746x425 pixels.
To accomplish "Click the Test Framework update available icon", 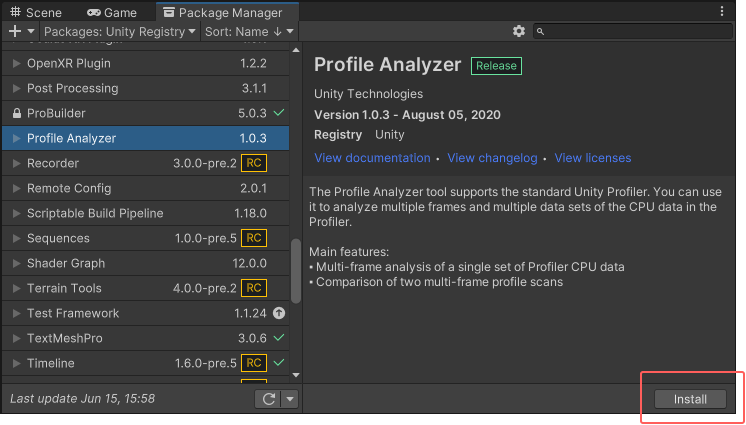I will [278, 313].
